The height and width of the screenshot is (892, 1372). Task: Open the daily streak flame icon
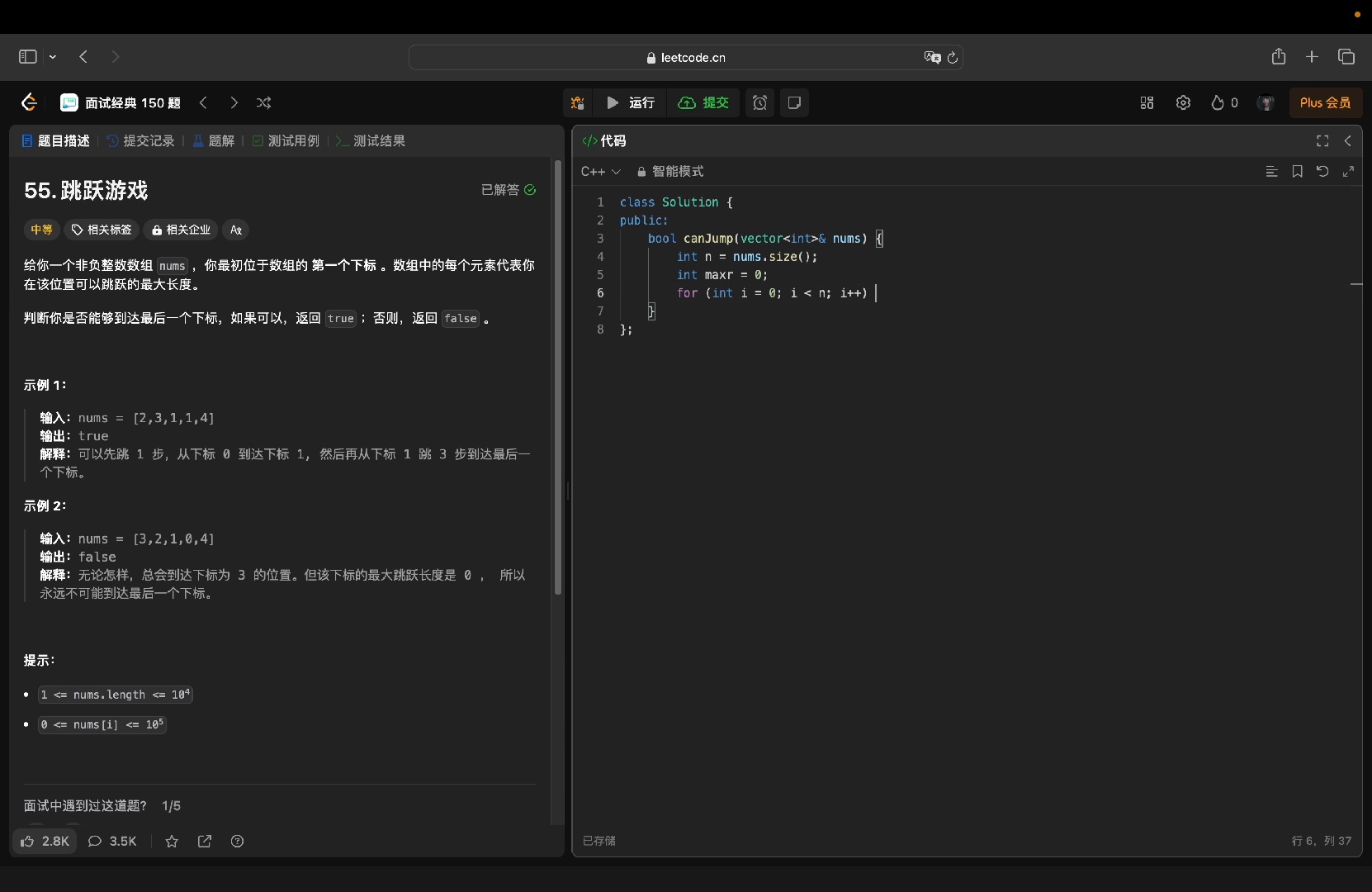pyautogui.click(x=1218, y=102)
